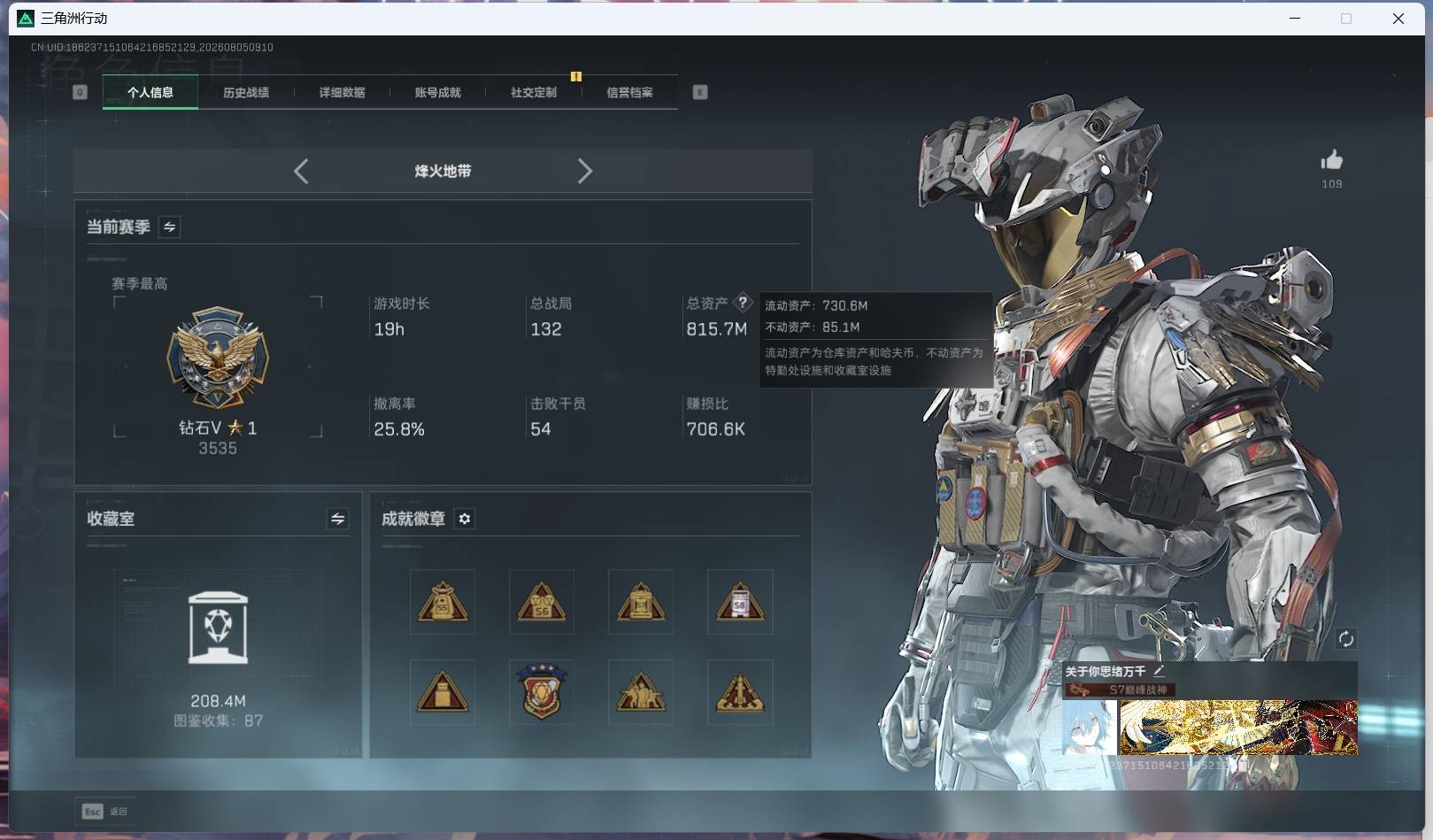Switch the 当前赛季 season view
This screenshot has height=840, width=1433.
click(x=169, y=227)
